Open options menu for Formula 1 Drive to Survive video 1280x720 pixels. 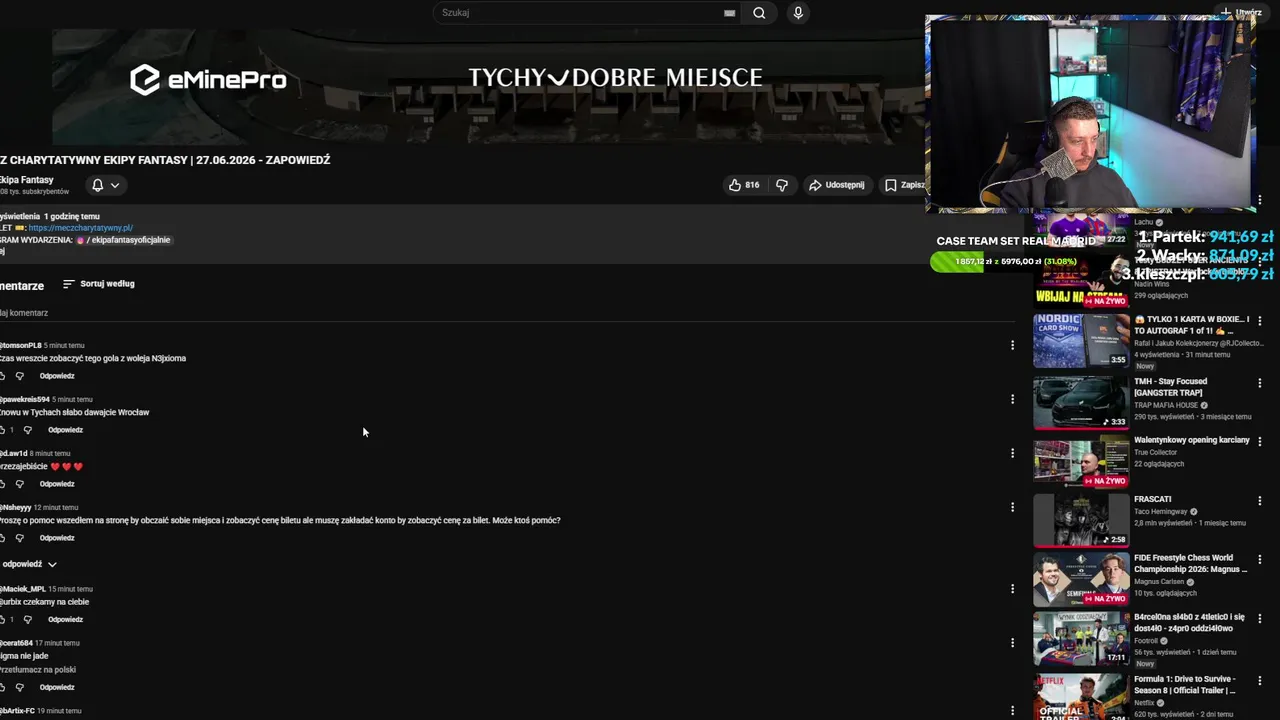[x=1260, y=680]
